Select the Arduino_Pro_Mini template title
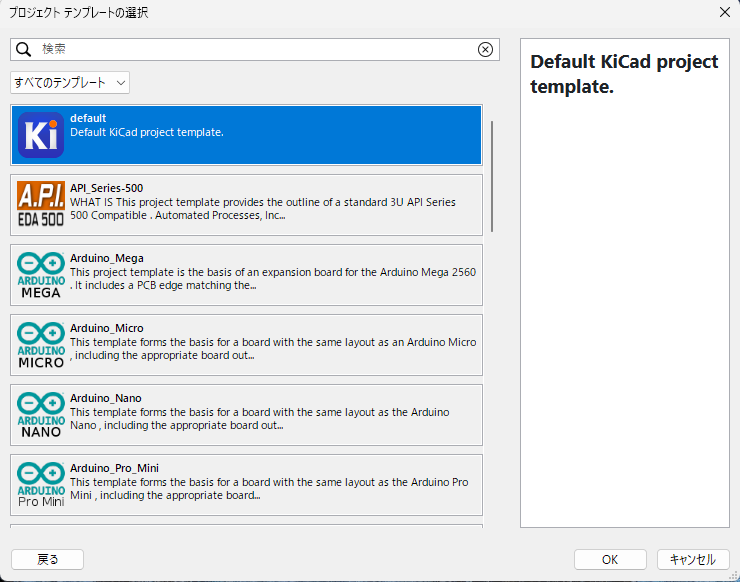Viewport: 740px width, 582px height. click(114, 468)
